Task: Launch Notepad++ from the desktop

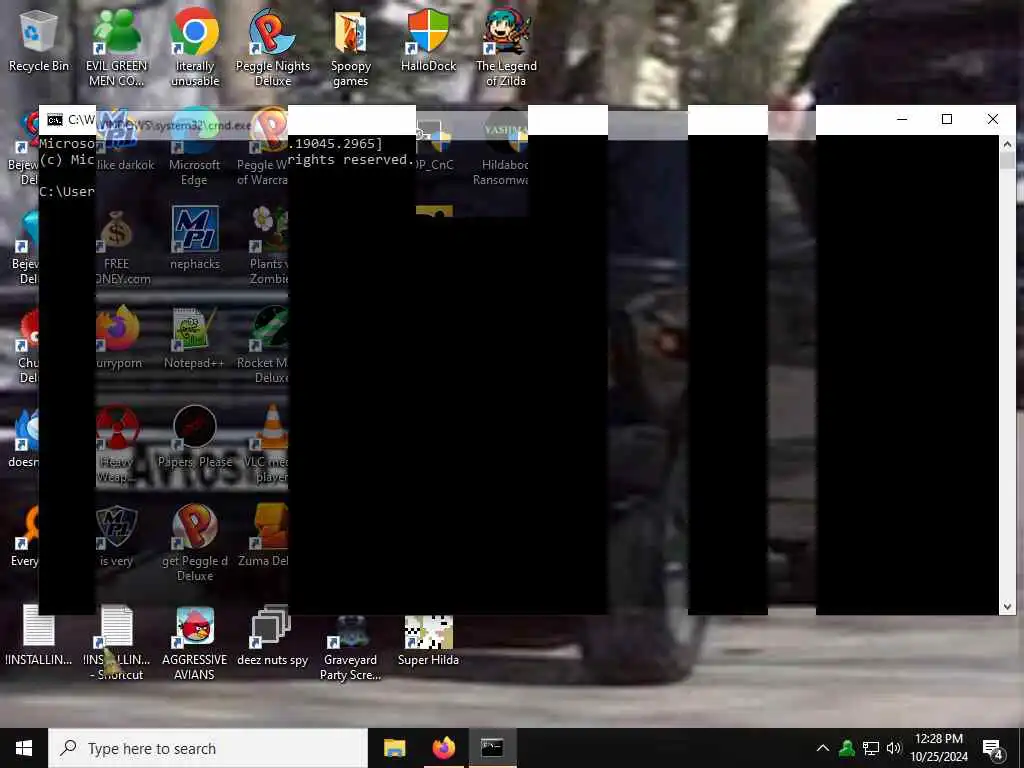Action: click(195, 338)
